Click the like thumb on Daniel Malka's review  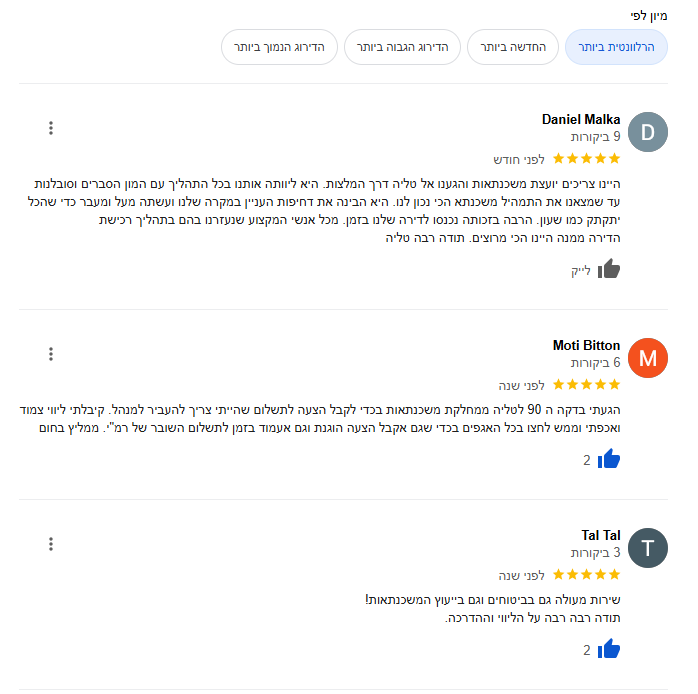609,269
